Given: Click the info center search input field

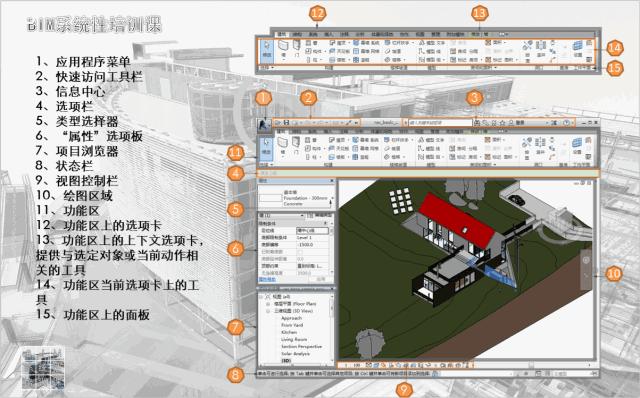Looking at the screenshot, I should [440, 122].
